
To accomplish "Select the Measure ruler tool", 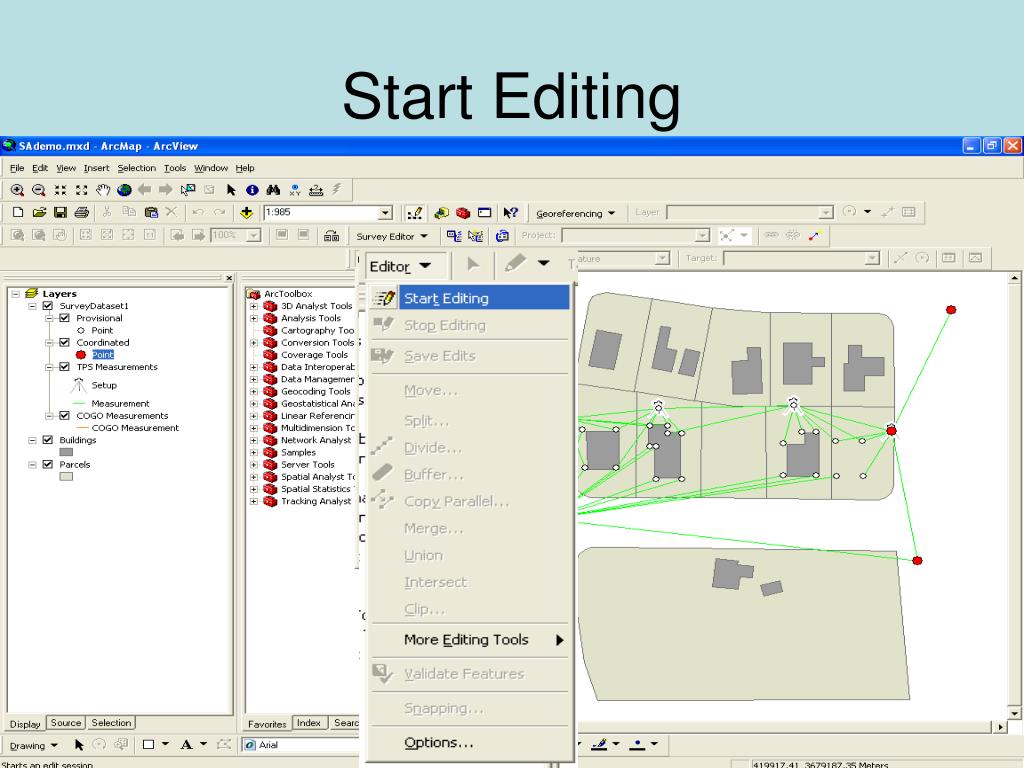I will [316, 190].
